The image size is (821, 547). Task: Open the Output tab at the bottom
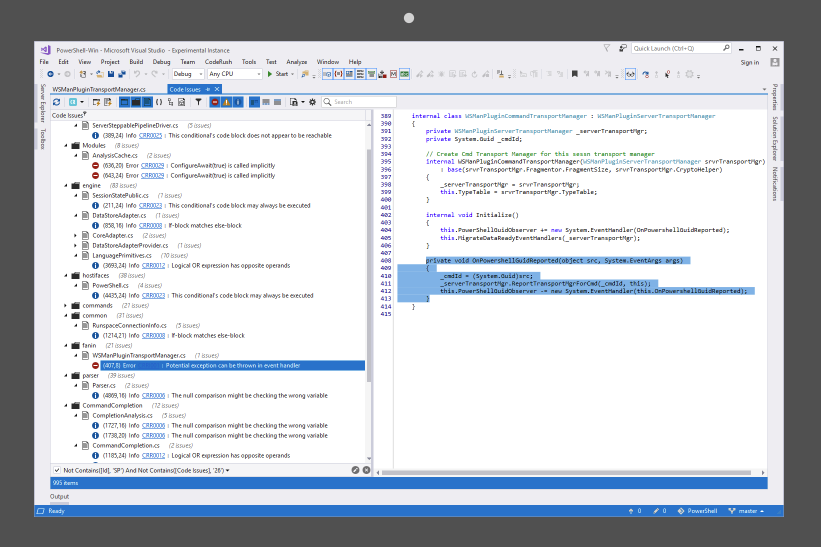pos(59,496)
